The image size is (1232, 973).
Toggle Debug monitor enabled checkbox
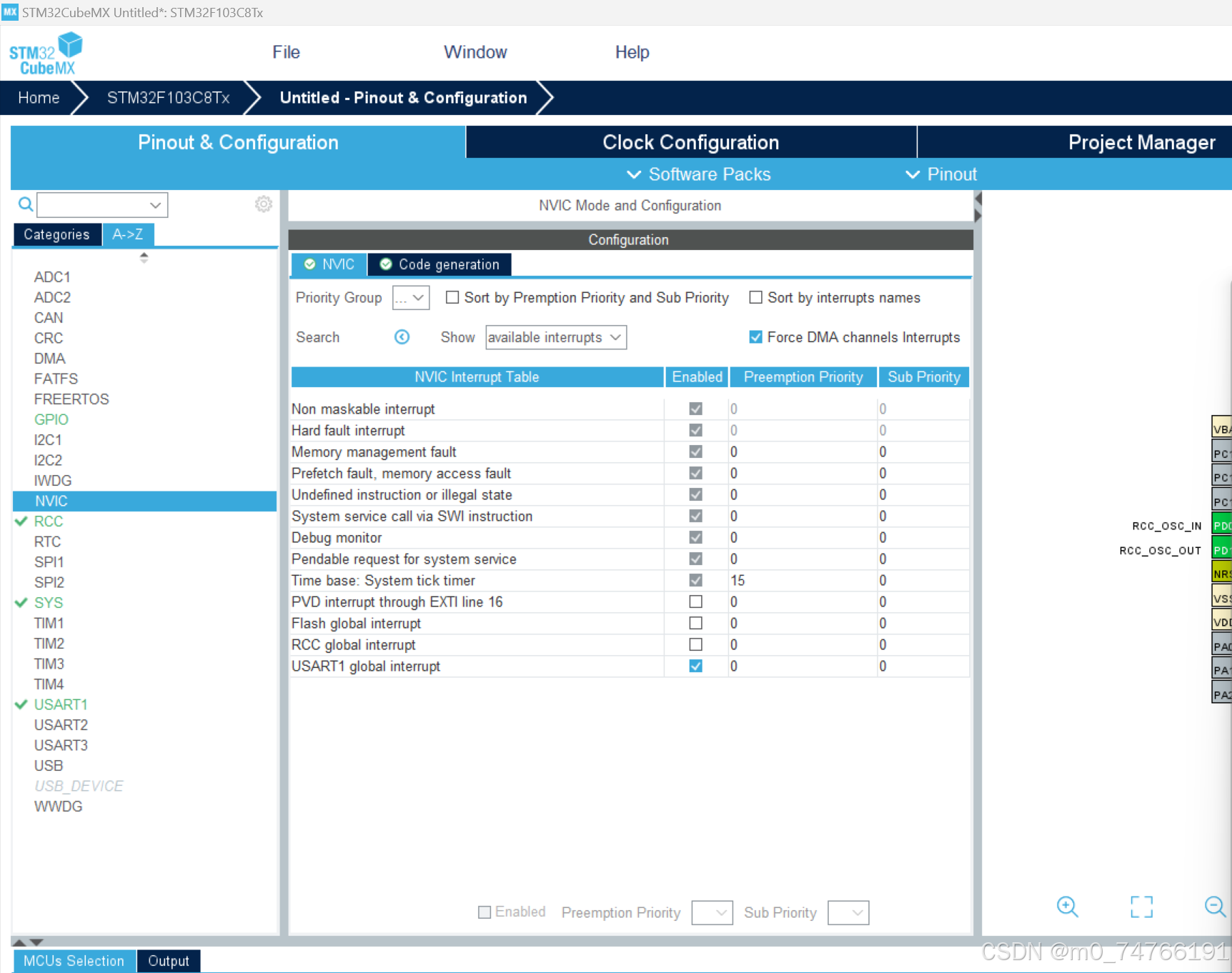coord(695,537)
